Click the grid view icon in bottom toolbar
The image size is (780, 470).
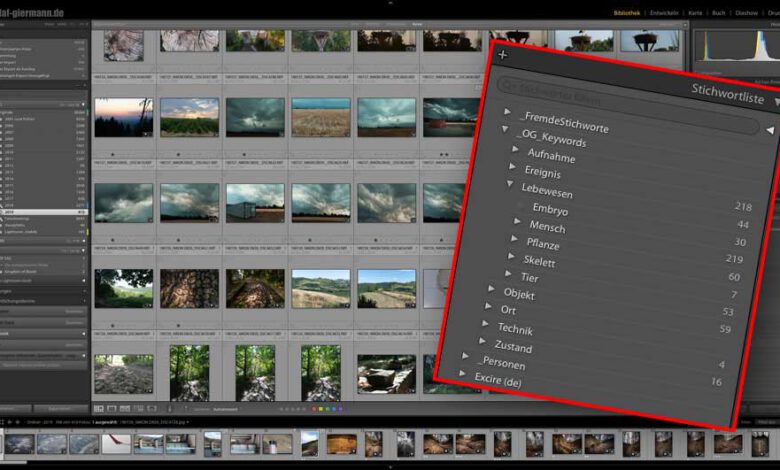[x=99, y=408]
